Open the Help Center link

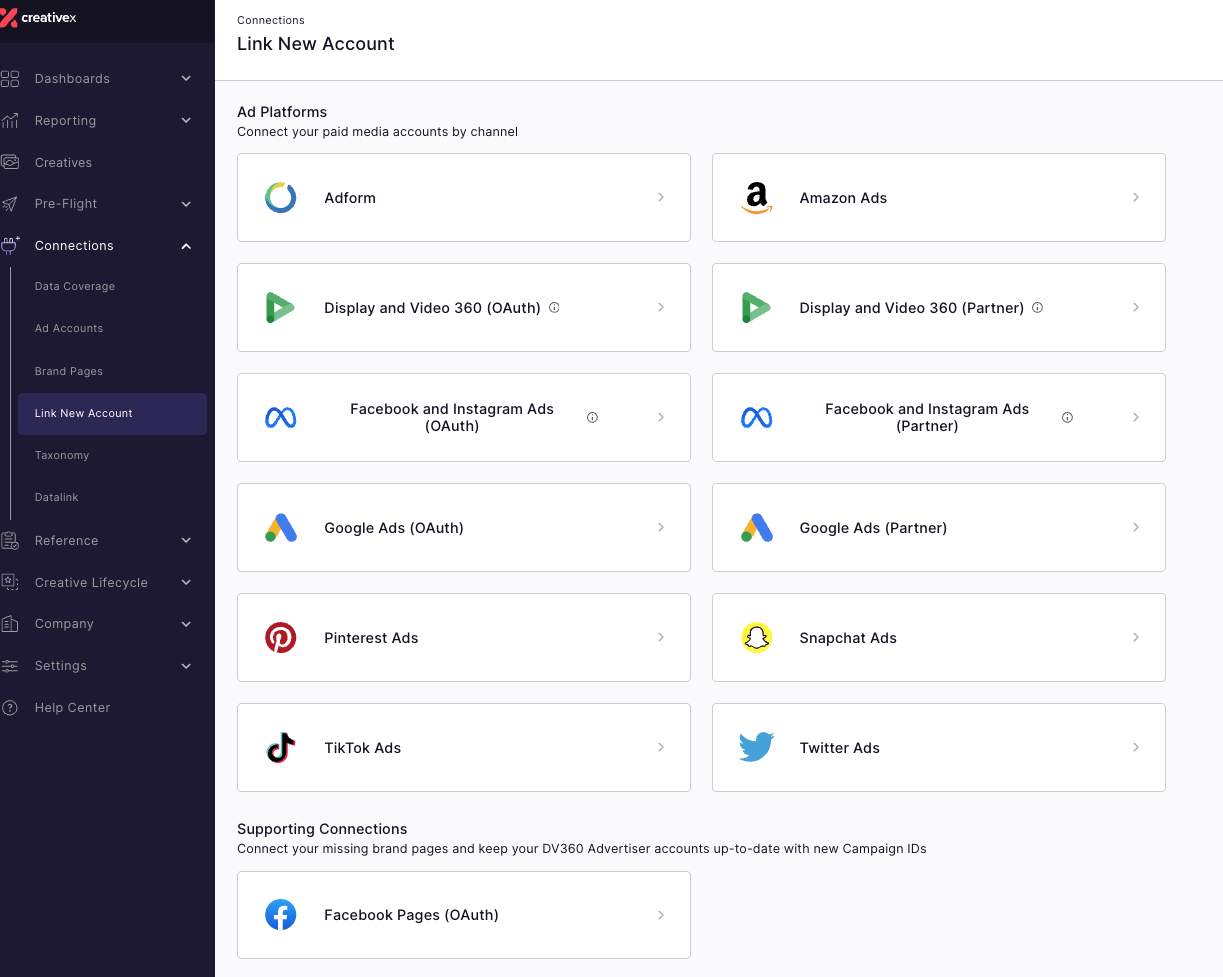coord(72,708)
